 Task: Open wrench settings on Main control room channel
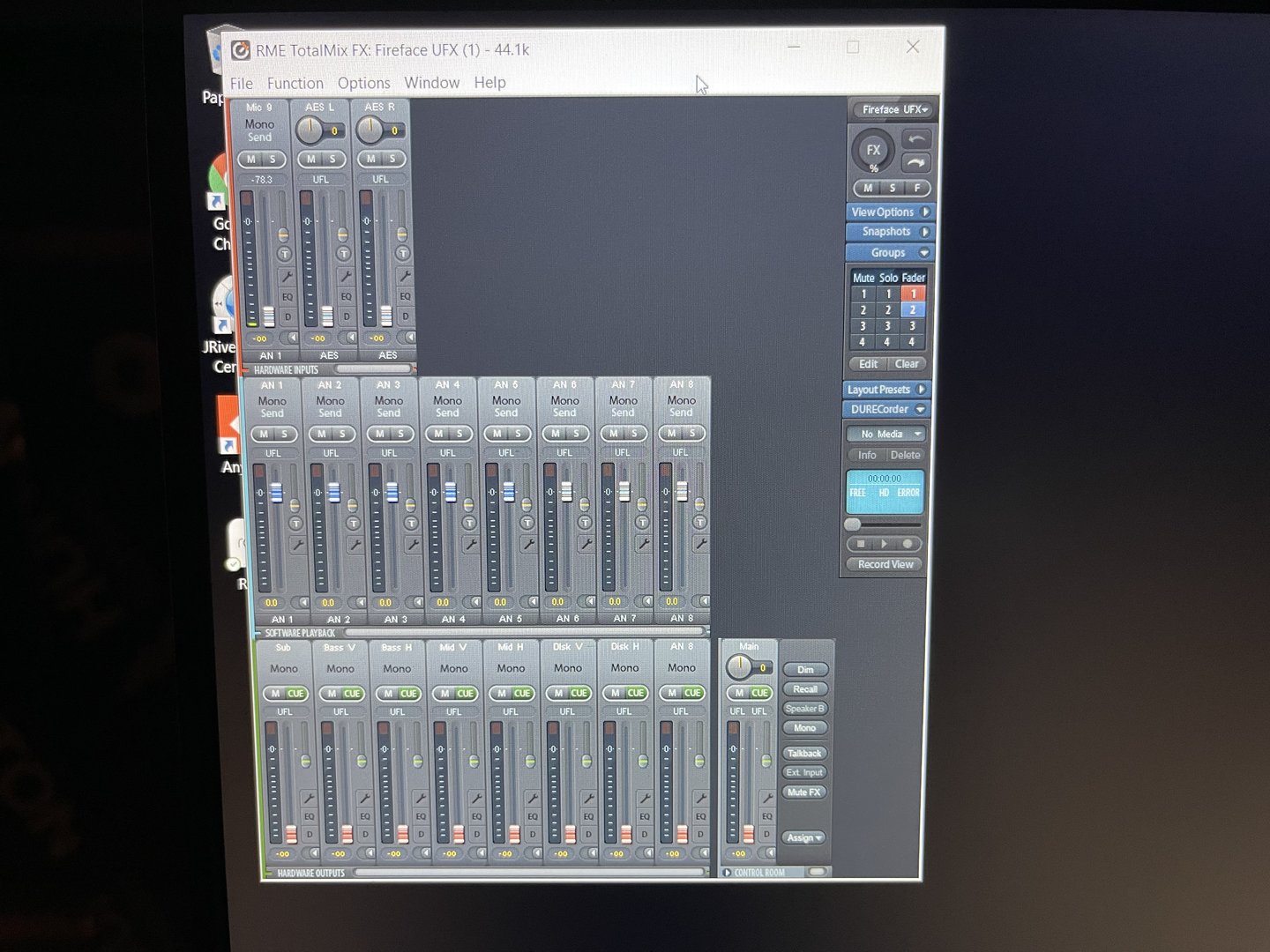pyautogui.click(x=766, y=797)
